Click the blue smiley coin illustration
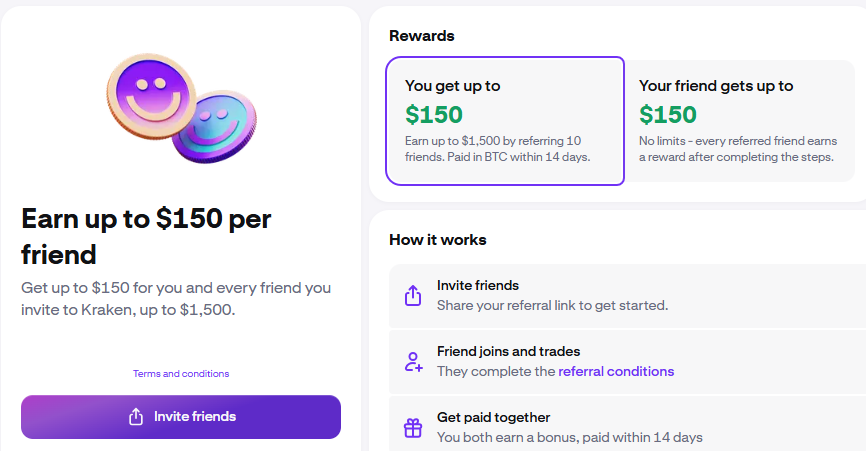The height and width of the screenshot is (451, 866). 215,128
